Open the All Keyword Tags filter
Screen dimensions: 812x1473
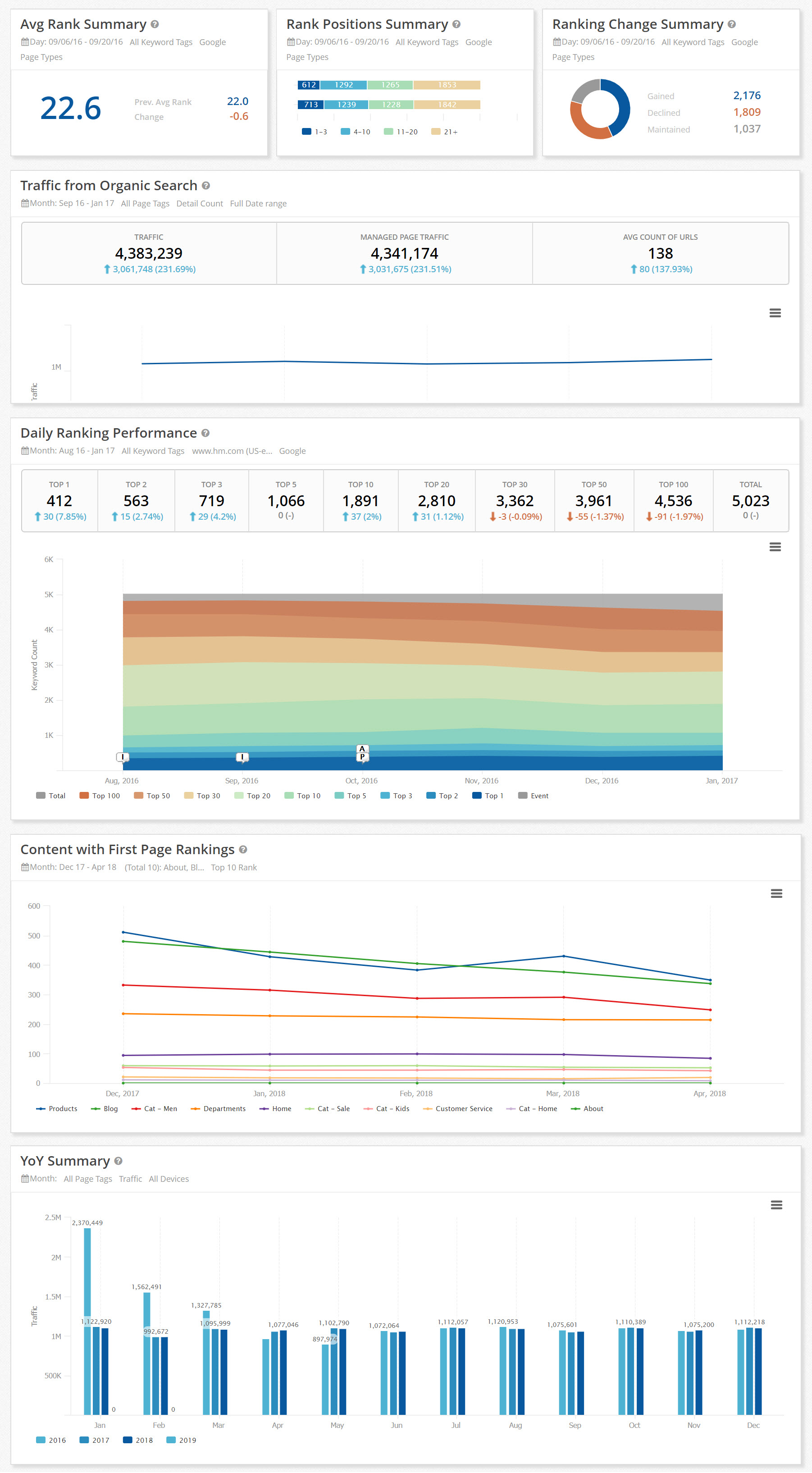point(160,42)
